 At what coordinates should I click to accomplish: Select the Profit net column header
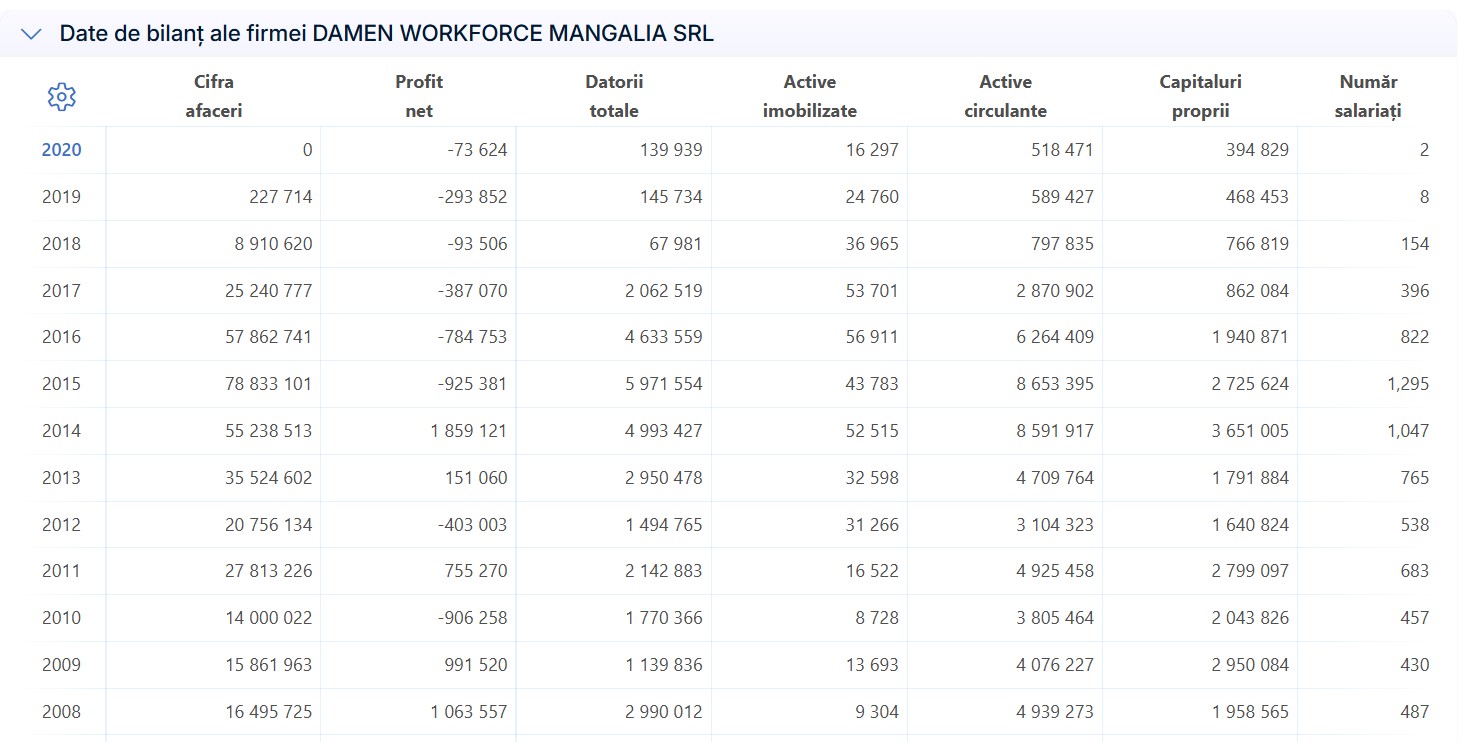419,96
